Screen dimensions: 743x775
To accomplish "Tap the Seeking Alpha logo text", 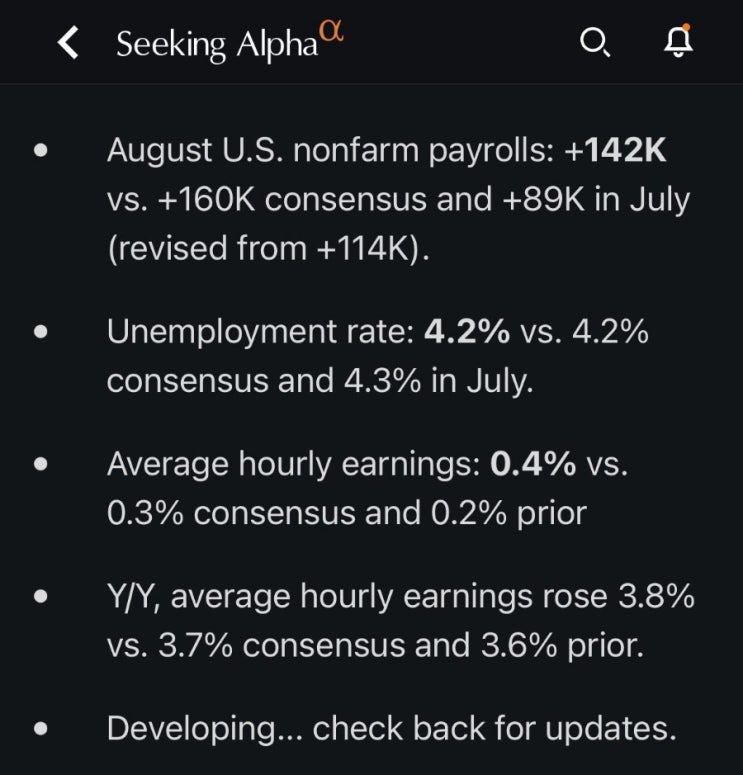I will (216, 45).
